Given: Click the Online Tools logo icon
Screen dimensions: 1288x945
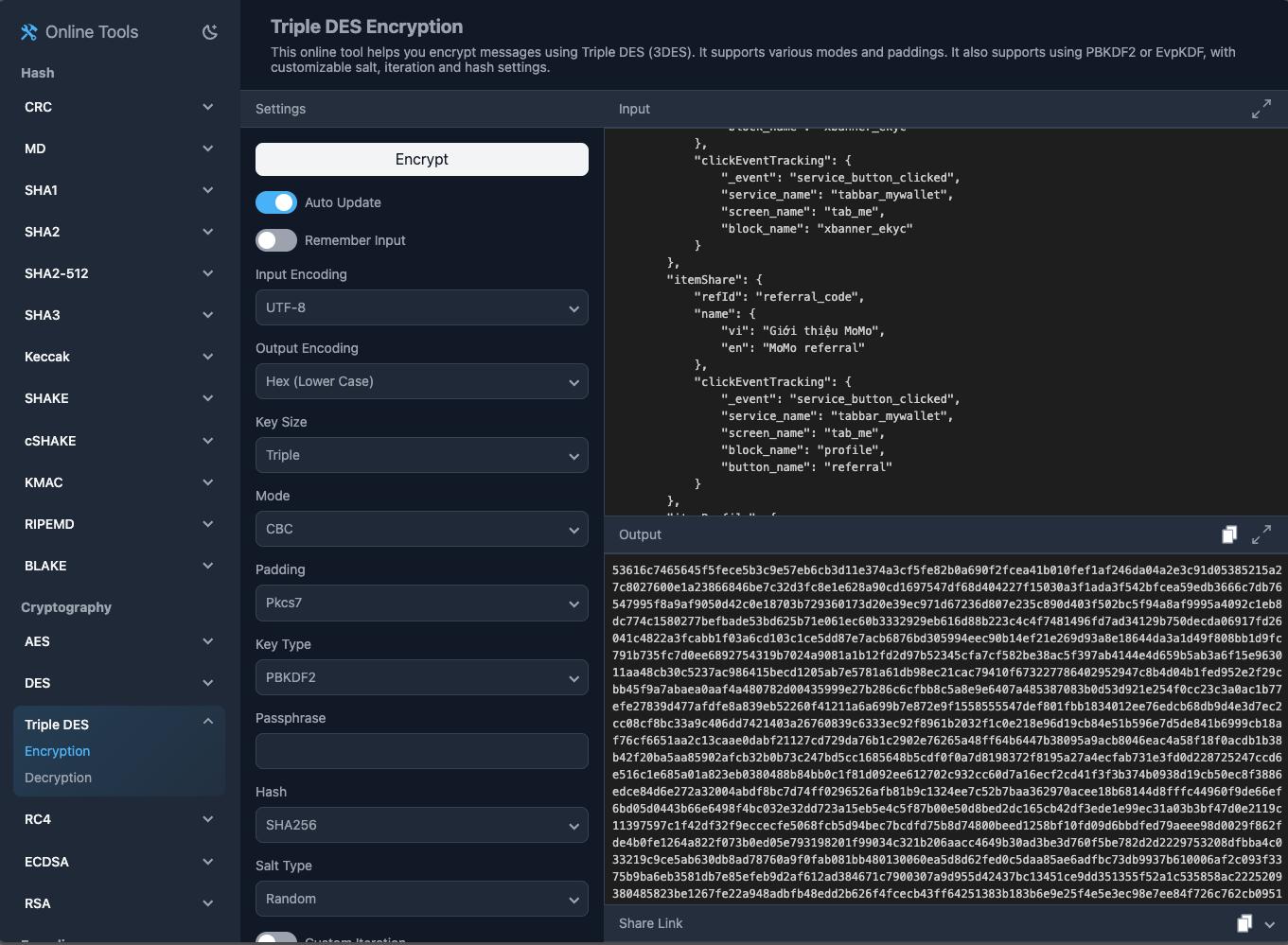Looking at the screenshot, I should 29,32.
